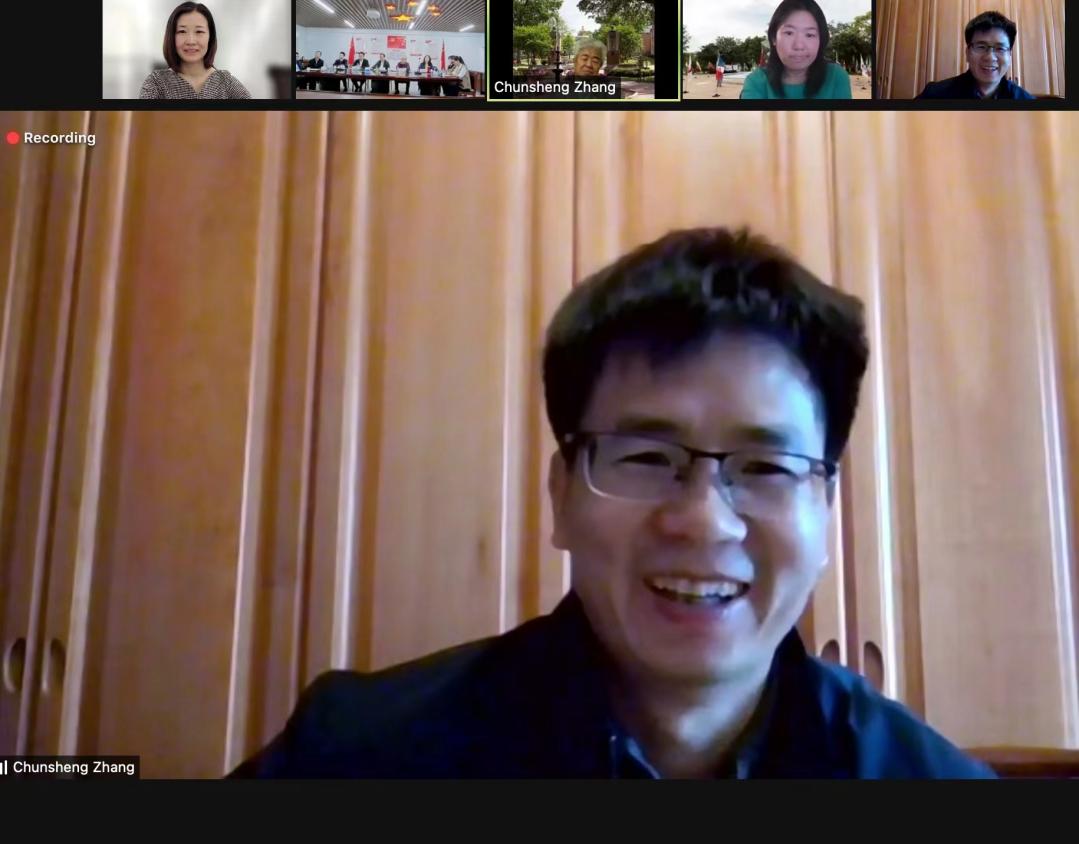The image size is (1079, 844).
Task: Select thumbnail of woman in teal top
Action: click(777, 49)
